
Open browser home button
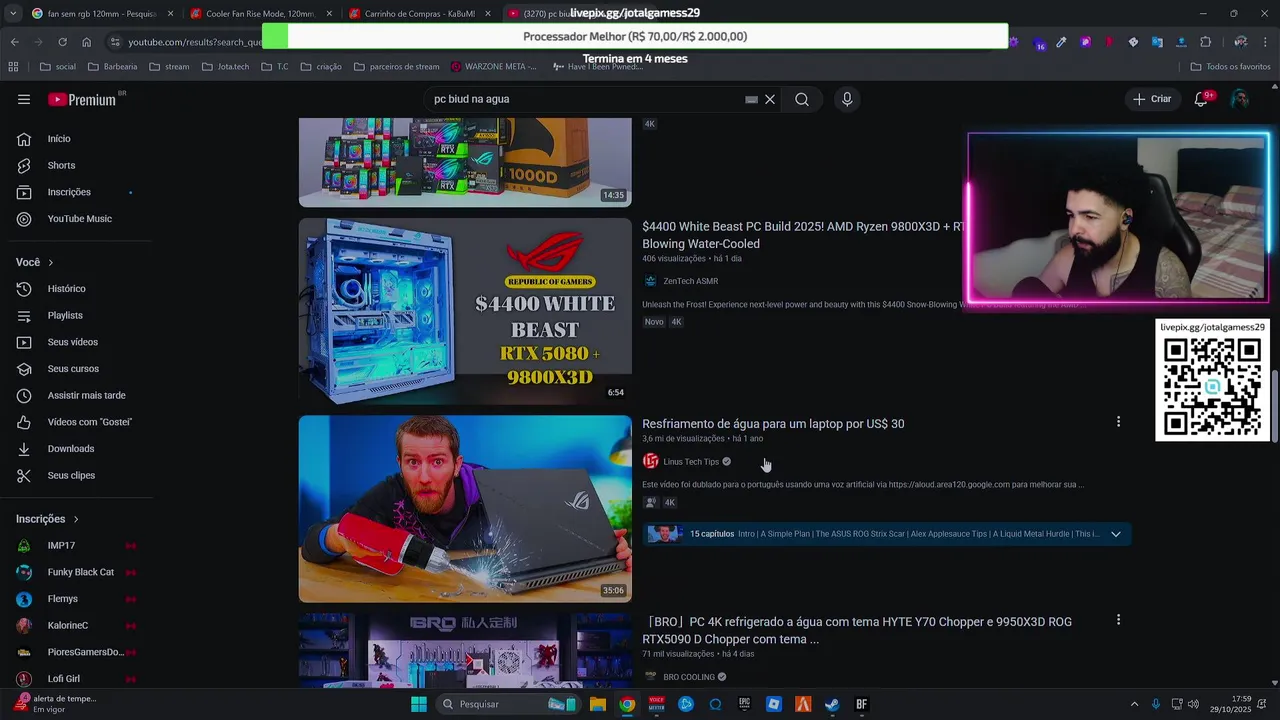[x=86, y=42]
